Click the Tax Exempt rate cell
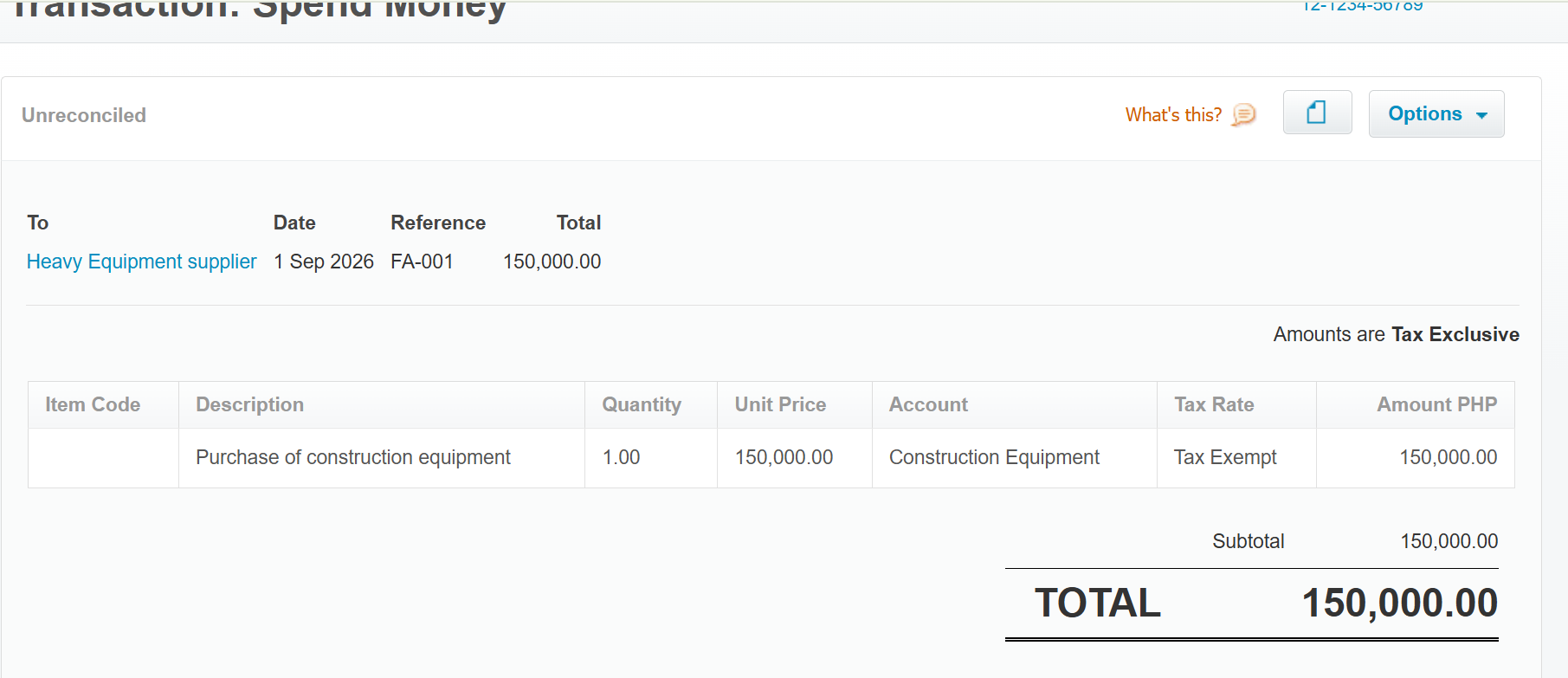1568x678 pixels. 1225,457
